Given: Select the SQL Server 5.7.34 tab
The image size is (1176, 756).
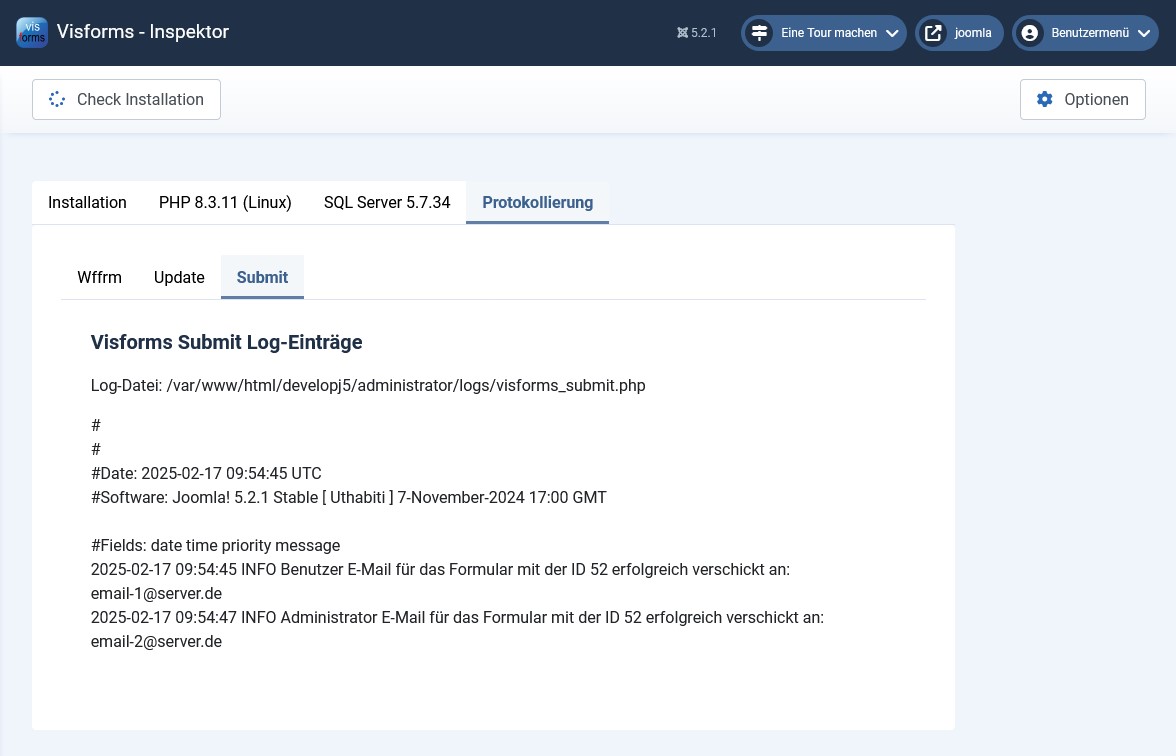Looking at the screenshot, I should pyautogui.click(x=387, y=202).
